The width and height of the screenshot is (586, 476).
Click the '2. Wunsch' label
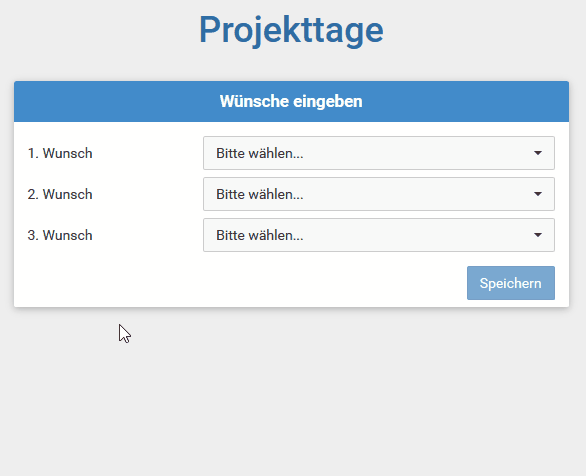click(x=60, y=194)
